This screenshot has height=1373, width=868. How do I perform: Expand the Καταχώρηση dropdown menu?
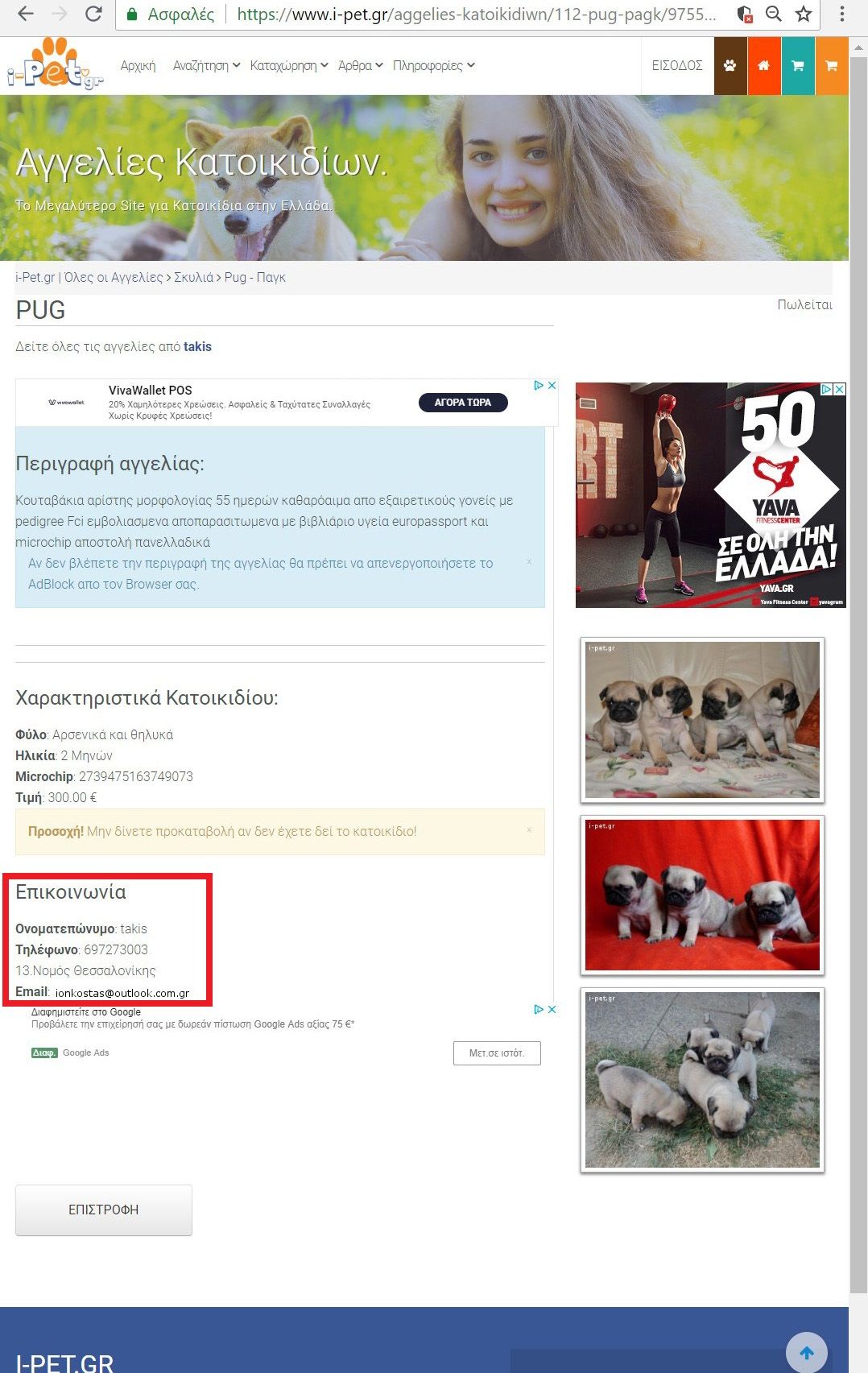(x=289, y=65)
